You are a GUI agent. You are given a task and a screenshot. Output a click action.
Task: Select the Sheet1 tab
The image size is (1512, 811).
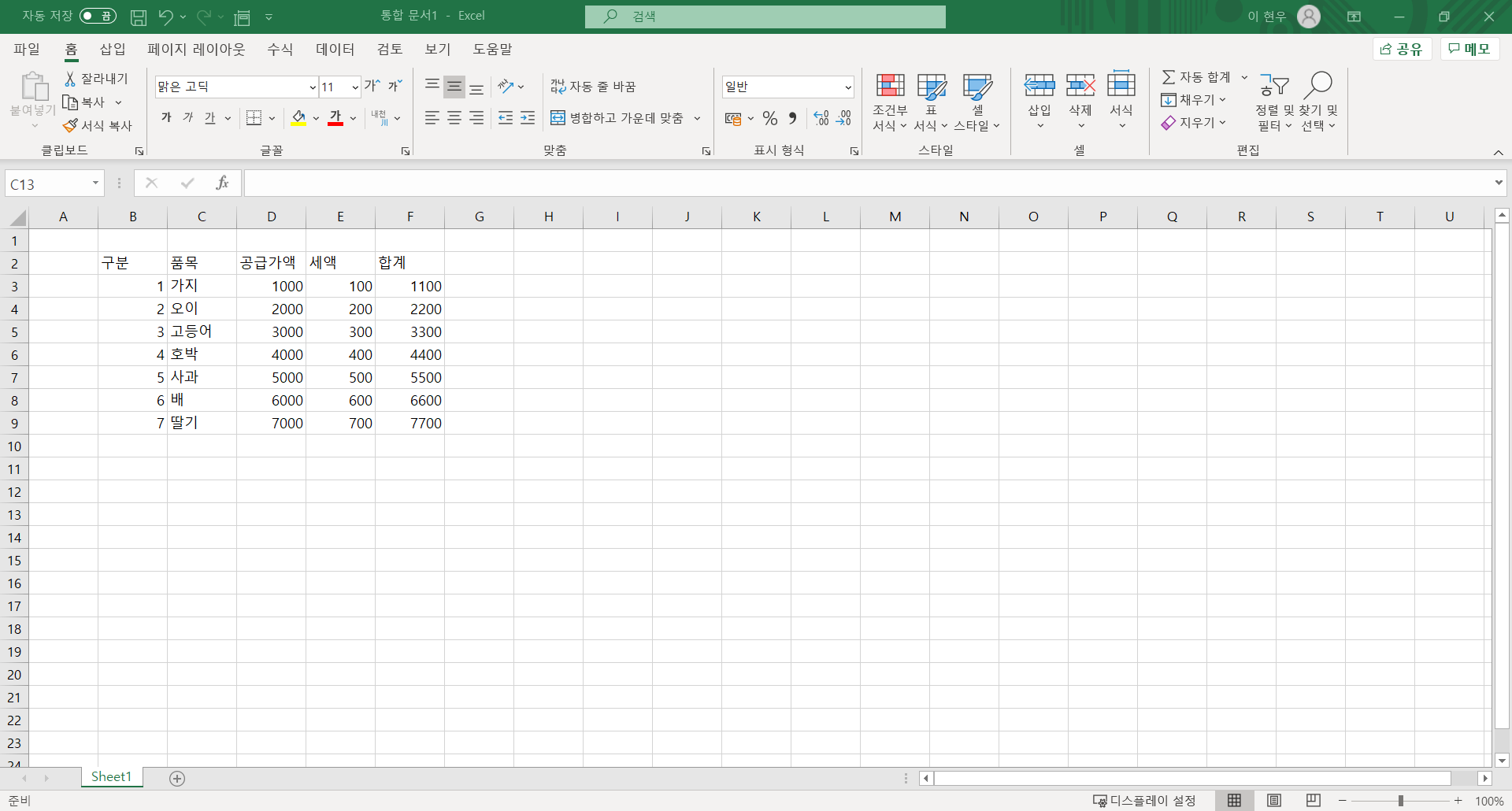tap(111, 777)
